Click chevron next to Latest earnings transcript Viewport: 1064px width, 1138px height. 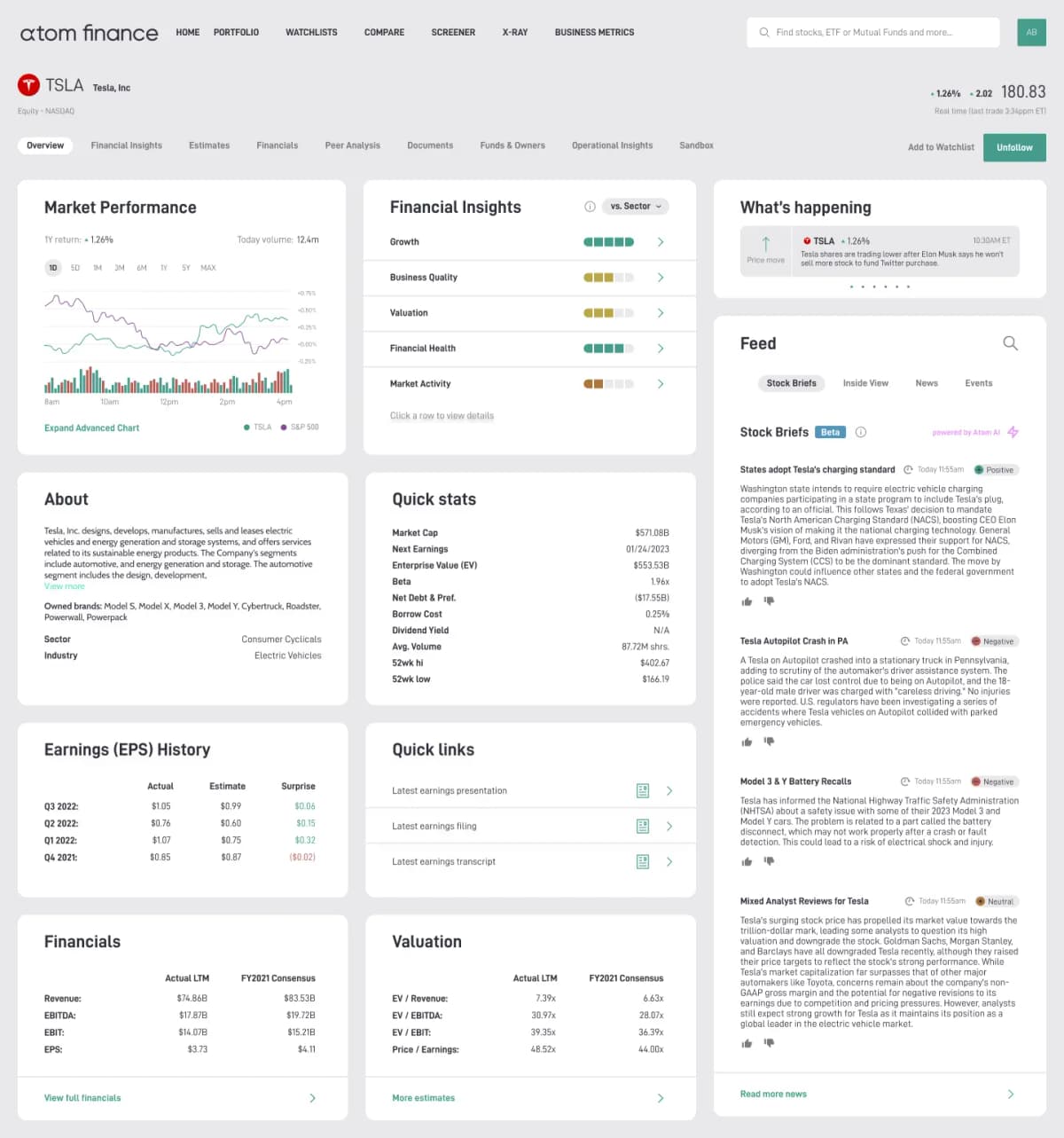pos(669,861)
